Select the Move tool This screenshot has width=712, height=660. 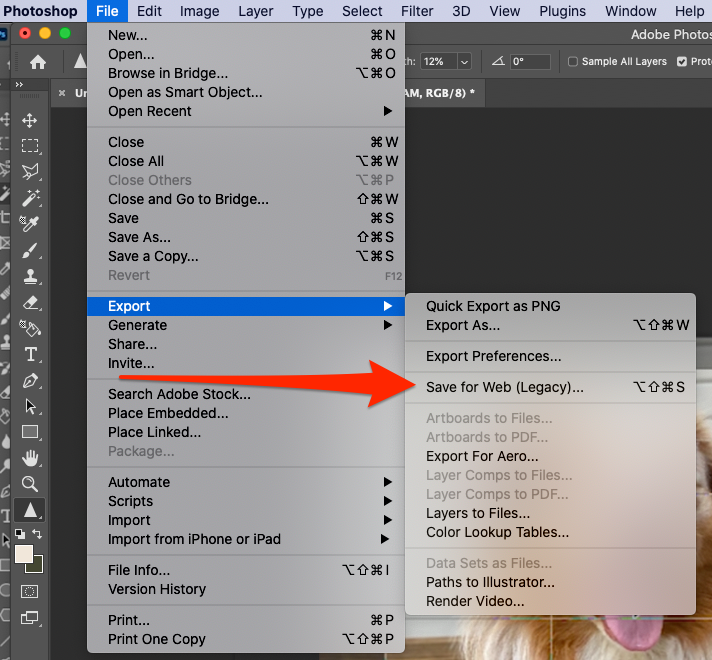30,120
